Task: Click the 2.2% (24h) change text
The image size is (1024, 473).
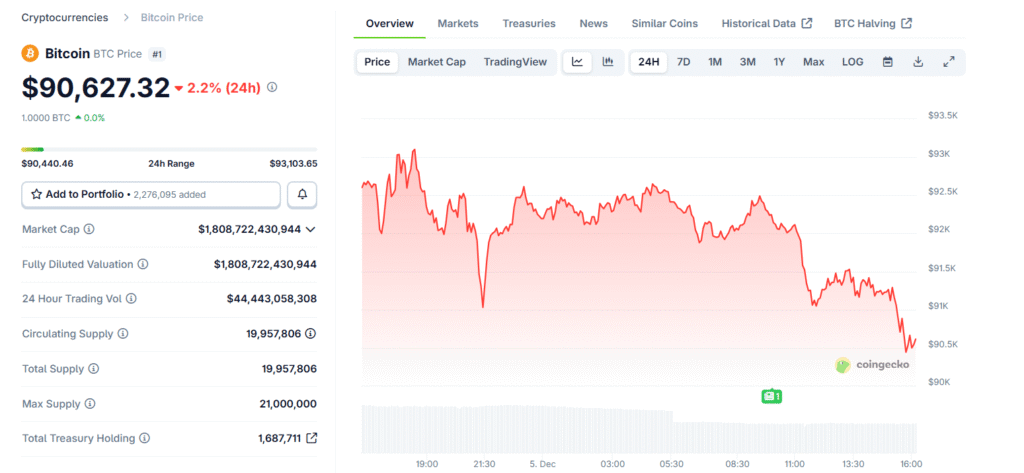Action: tap(224, 88)
